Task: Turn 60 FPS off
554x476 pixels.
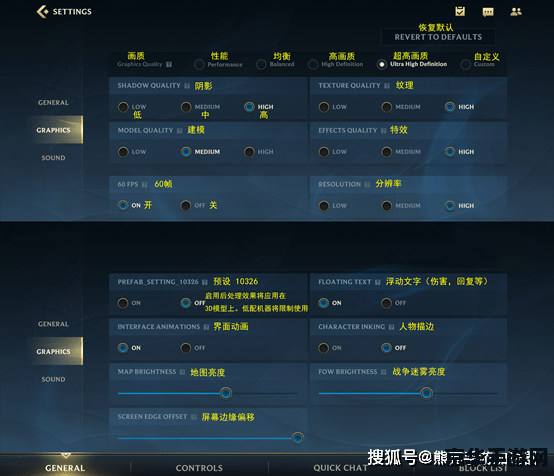Action: point(186,205)
